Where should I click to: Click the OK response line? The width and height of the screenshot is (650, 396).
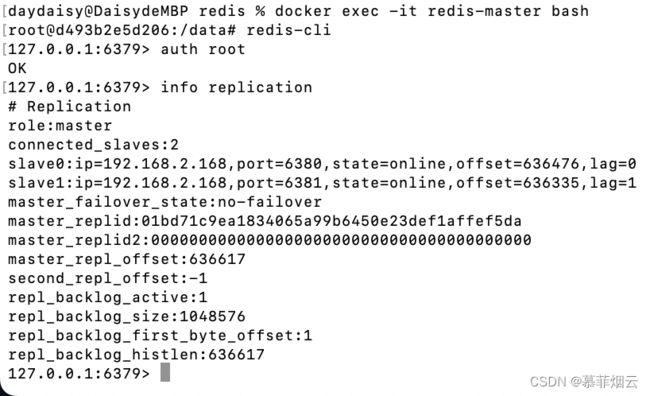coord(17,68)
